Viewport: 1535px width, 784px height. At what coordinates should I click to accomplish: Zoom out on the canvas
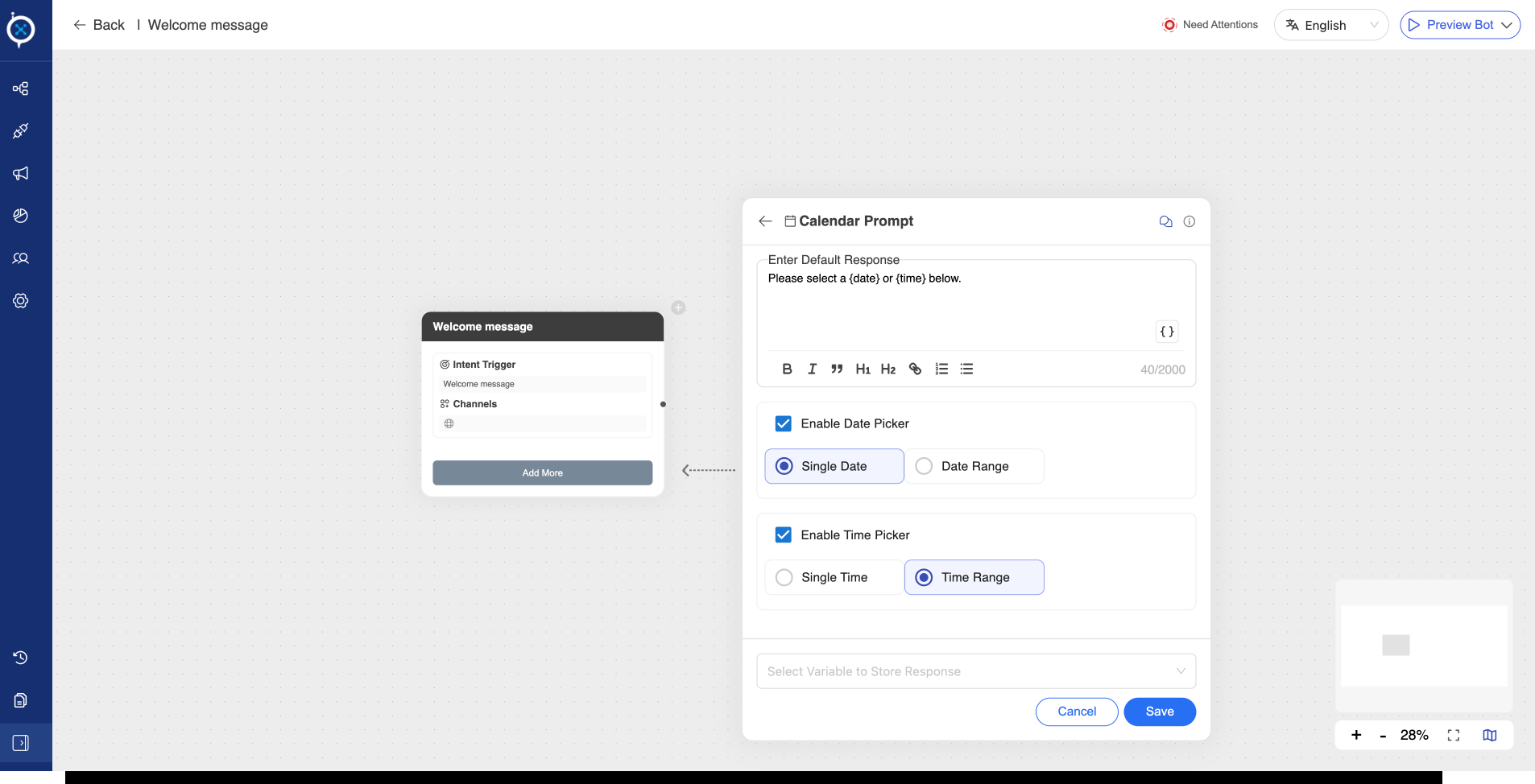1383,736
